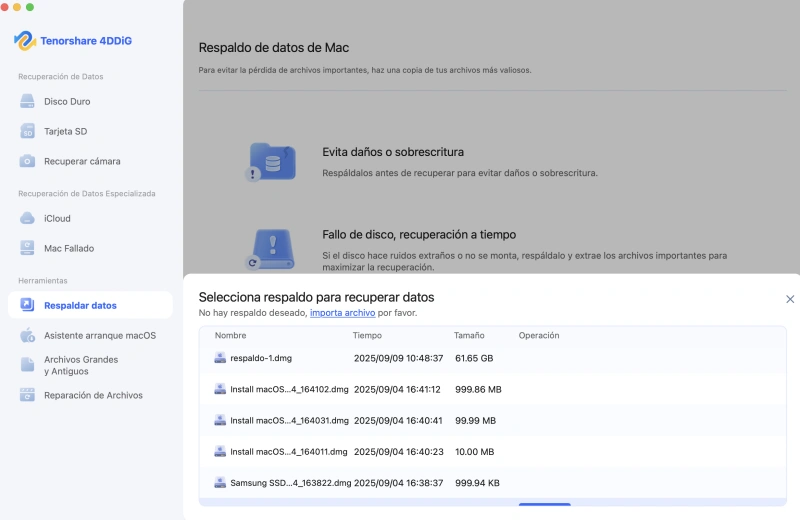Viewport: 800px width, 520px height.
Task: Click timestamp 2025/09/04 16:38:37
Action: 398,482
